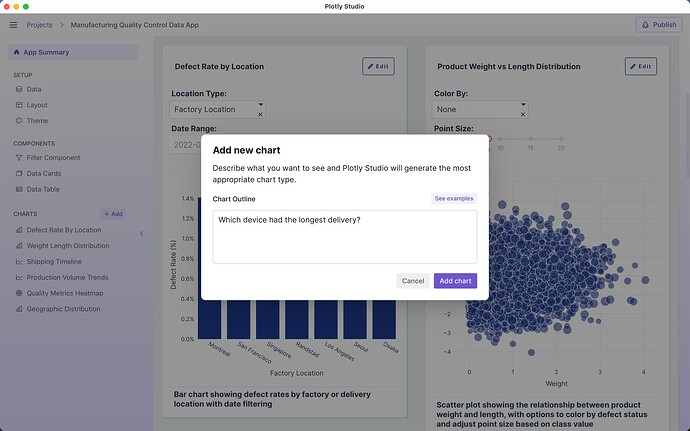This screenshot has width=690, height=431.
Task: Open the hamburger menu icon
Action: (13, 25)
